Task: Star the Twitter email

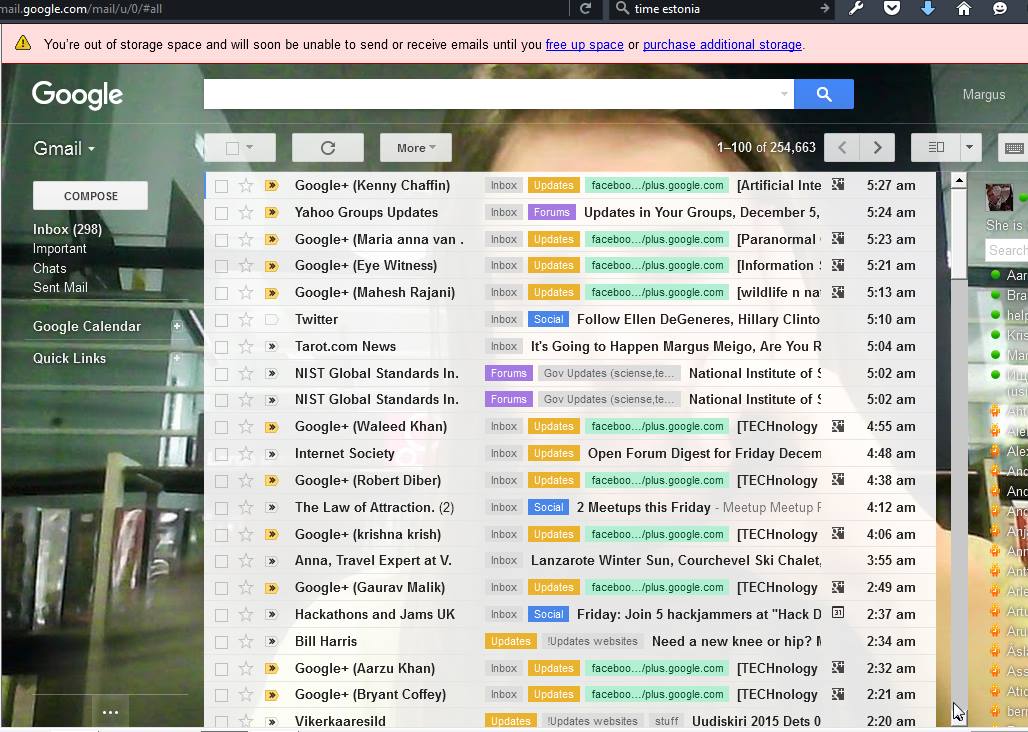Action: tap(246, 320)
